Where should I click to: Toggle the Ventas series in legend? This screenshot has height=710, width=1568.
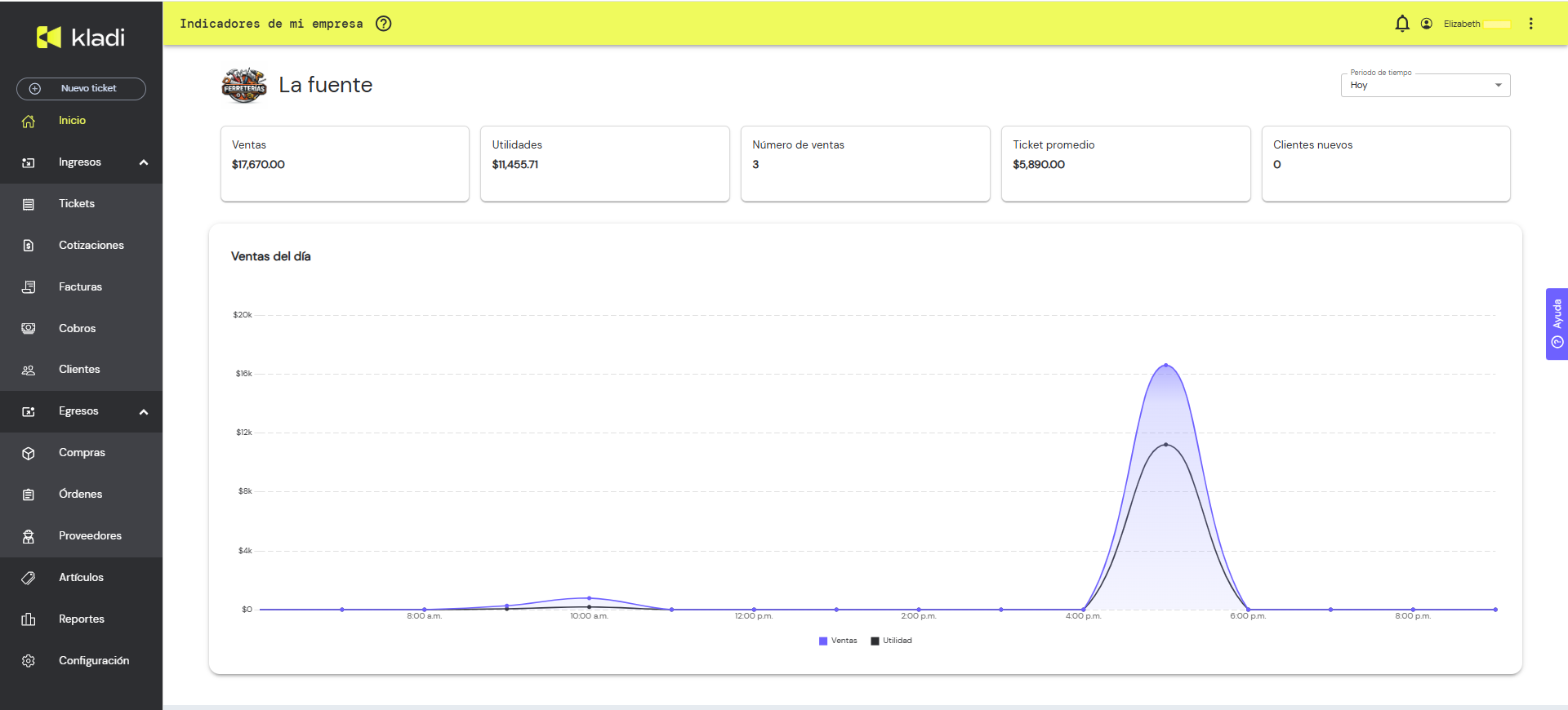click(838, 641)
